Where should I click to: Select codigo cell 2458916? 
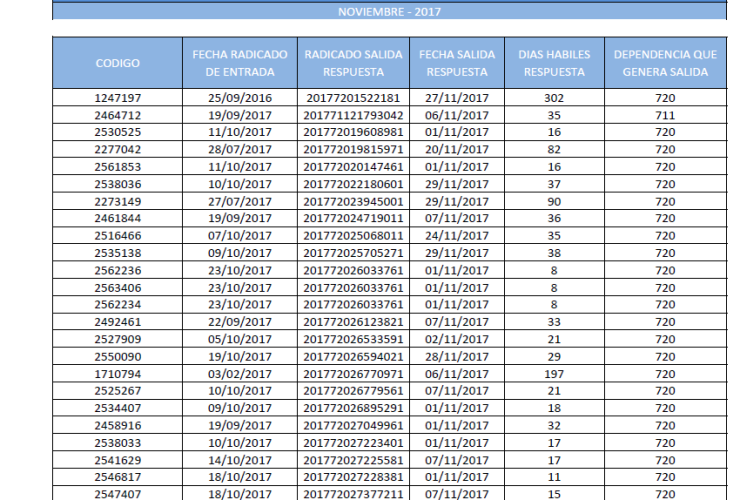[x=118, y=425]
